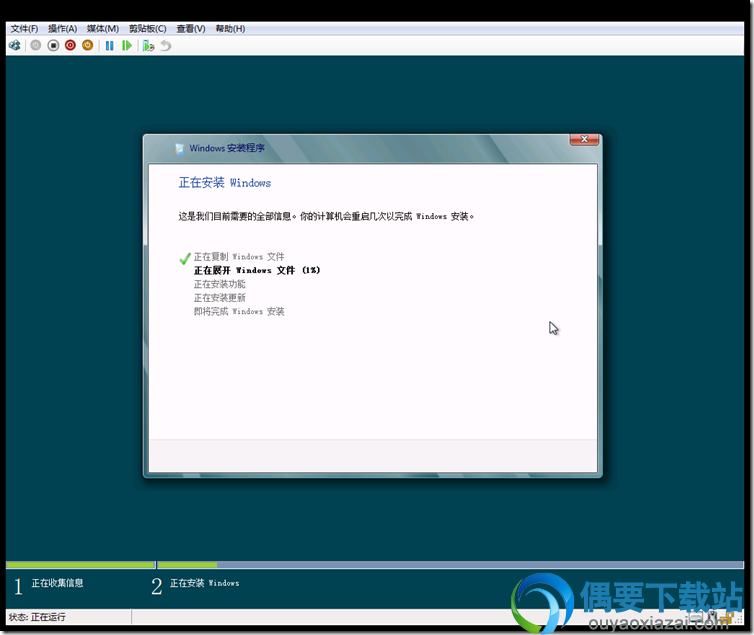This screenshot has height=635, width=754.
Task: Pause the virtual machine
Action: click(110, 46)
